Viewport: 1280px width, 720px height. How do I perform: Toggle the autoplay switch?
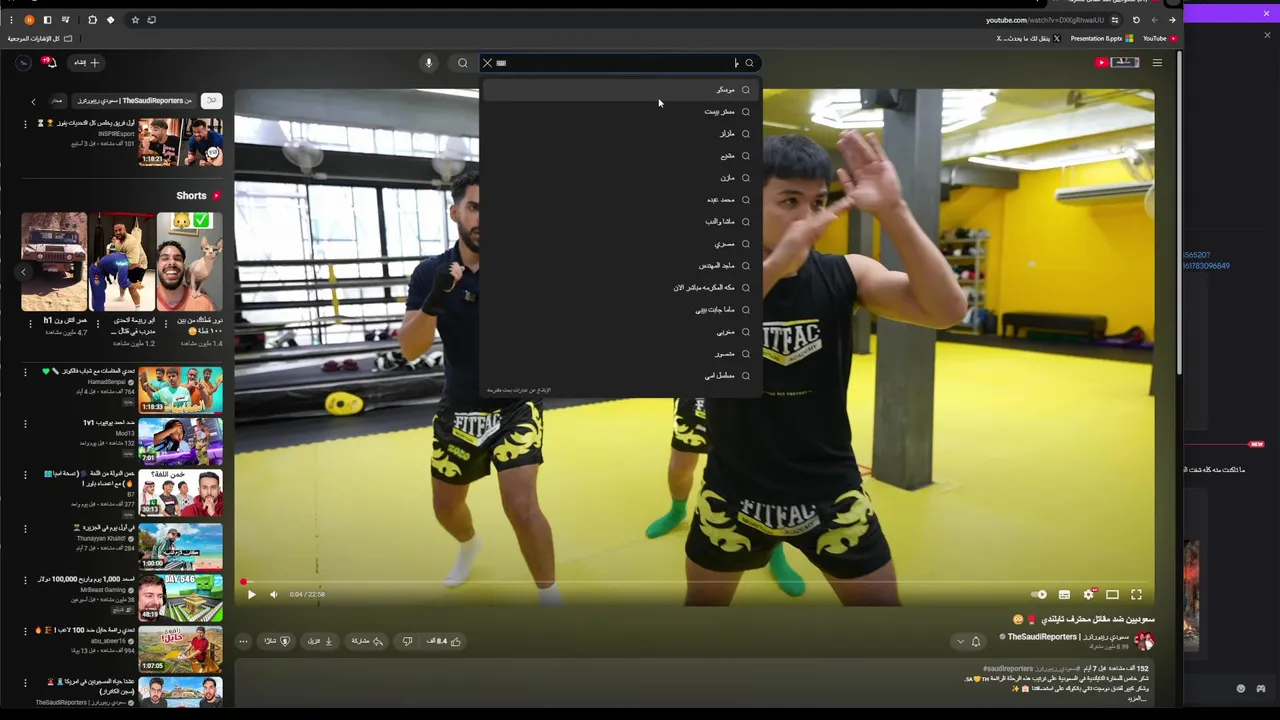pos(1039,594)
